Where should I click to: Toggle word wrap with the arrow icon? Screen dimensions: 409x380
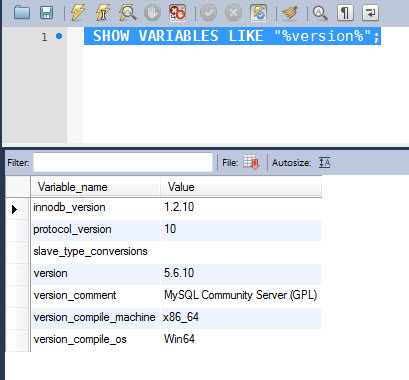(370, 13)
